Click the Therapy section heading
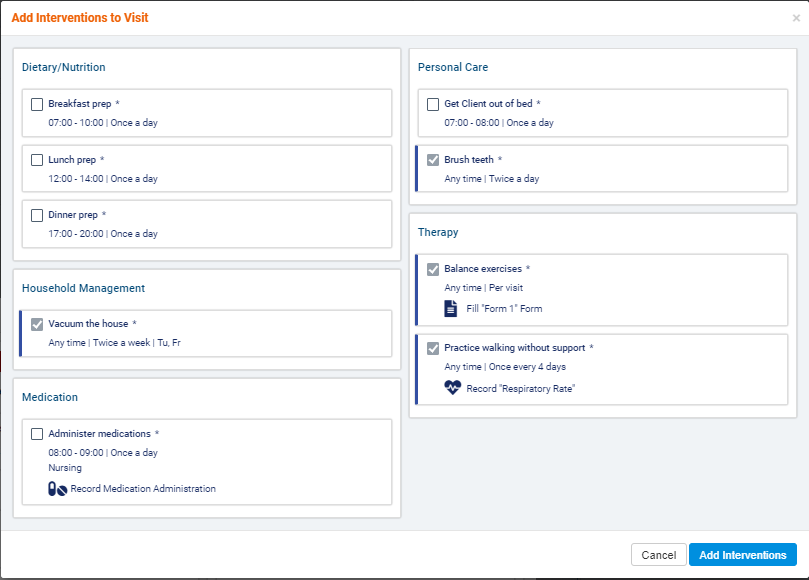 (x=438, y=233)
